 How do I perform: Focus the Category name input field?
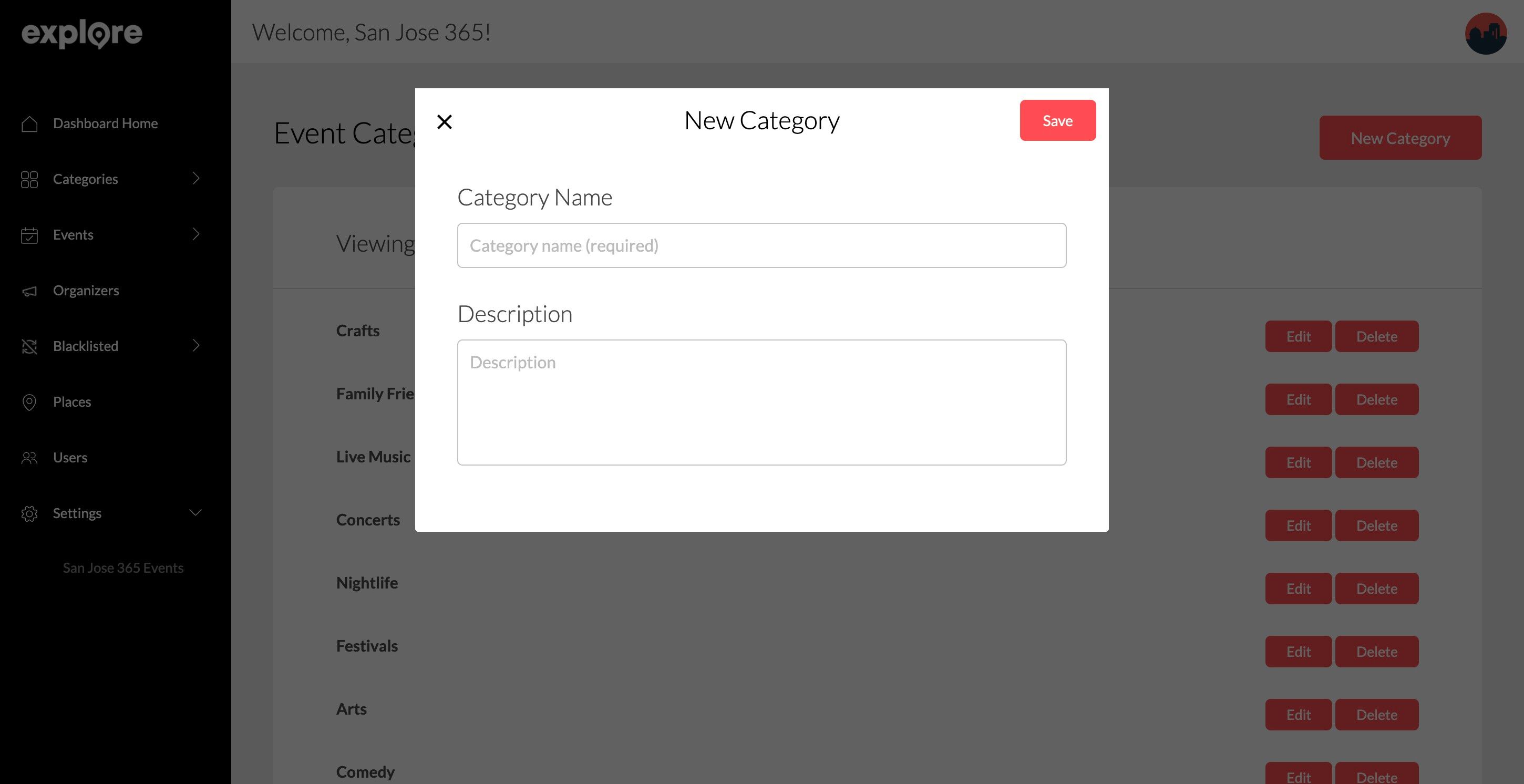point(761,245)
